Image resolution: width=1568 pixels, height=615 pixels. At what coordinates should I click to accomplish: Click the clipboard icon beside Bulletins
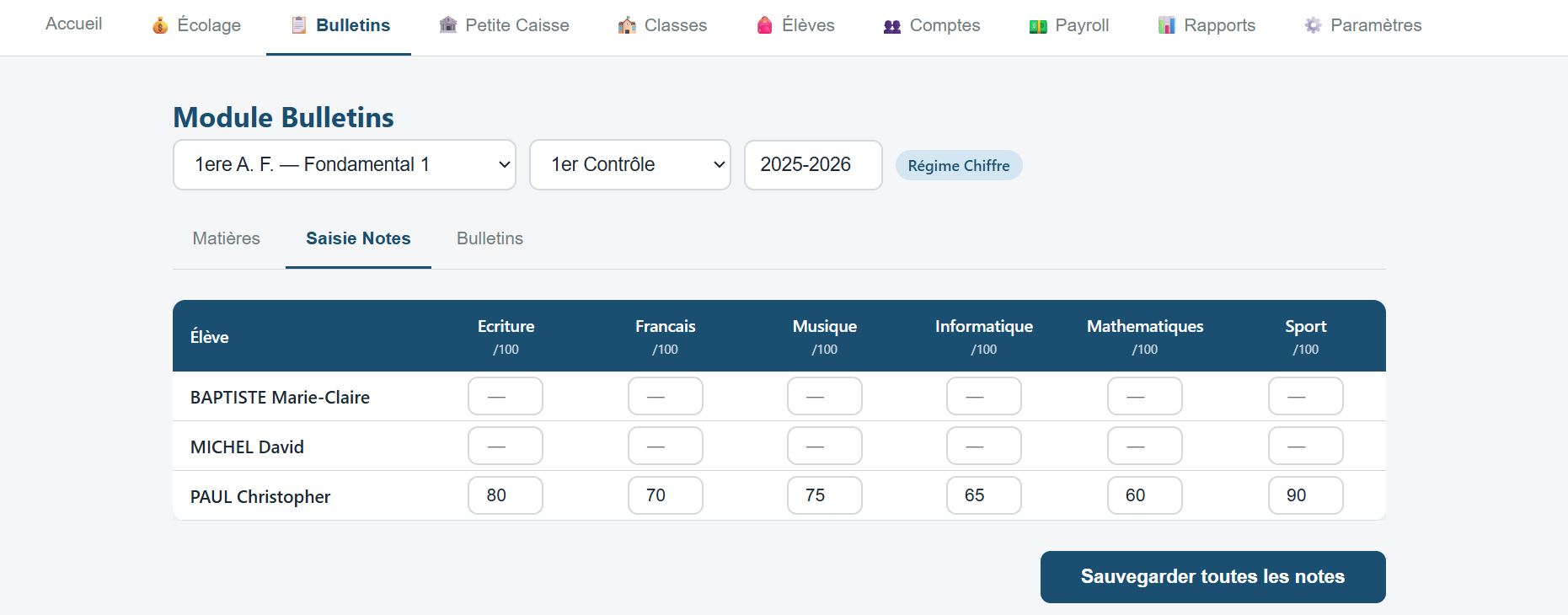click(x=299, y=25)
